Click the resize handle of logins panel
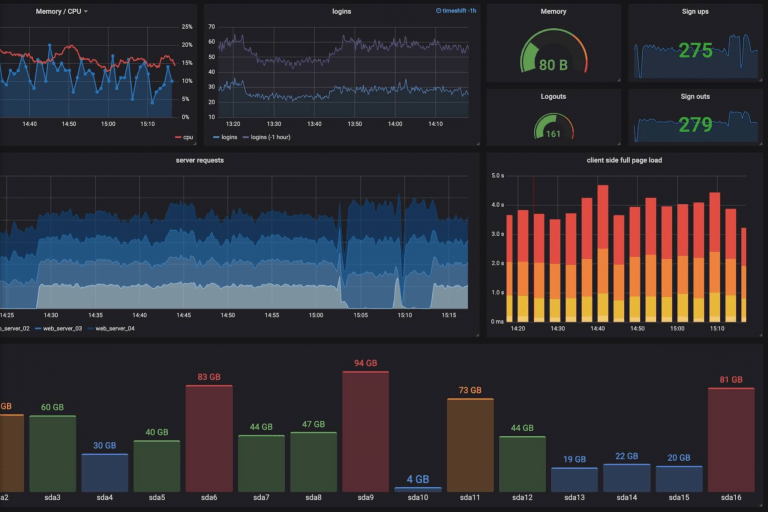Image resolution: width=768 pixels, height=512 pixels. pos(478,143)
